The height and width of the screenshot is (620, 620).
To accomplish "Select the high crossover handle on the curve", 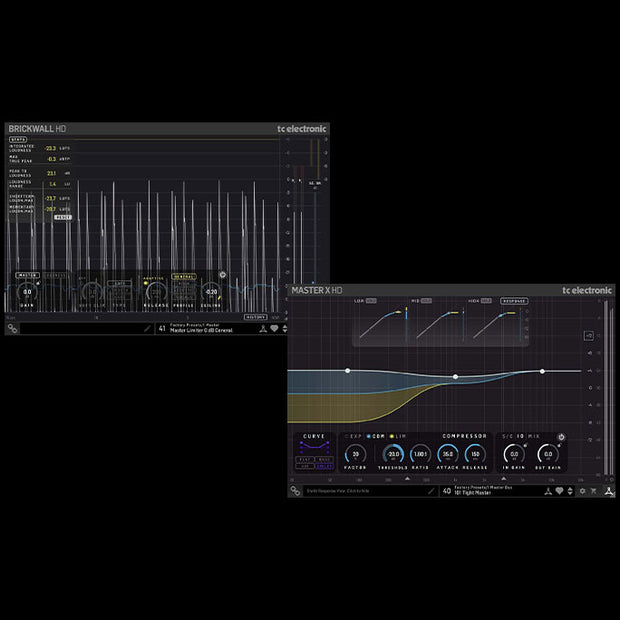I will (x=542, y=371).
